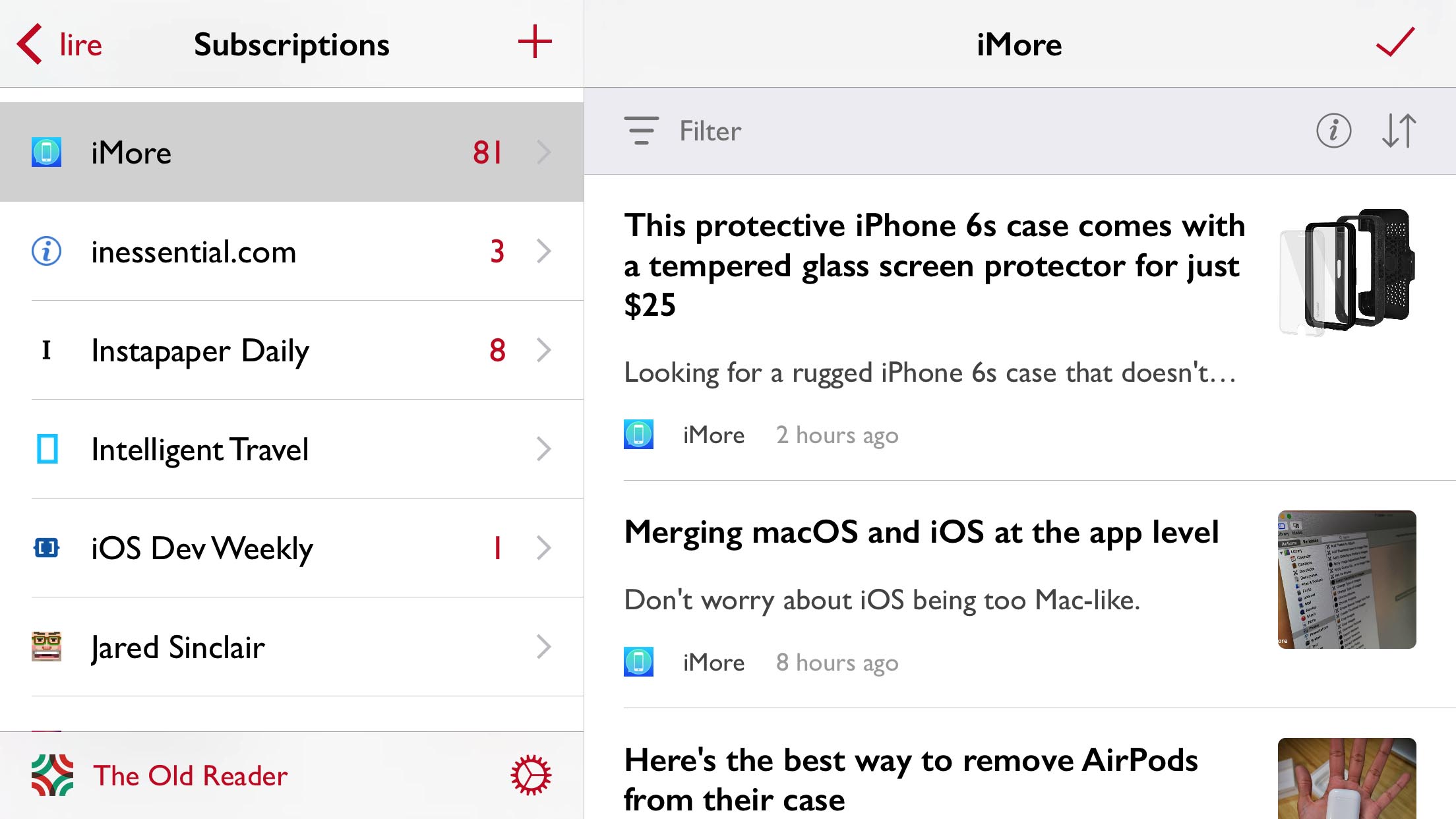Open the Old Reader settings gear
This screenshot has width=1456, height=819.
(531, 775)
